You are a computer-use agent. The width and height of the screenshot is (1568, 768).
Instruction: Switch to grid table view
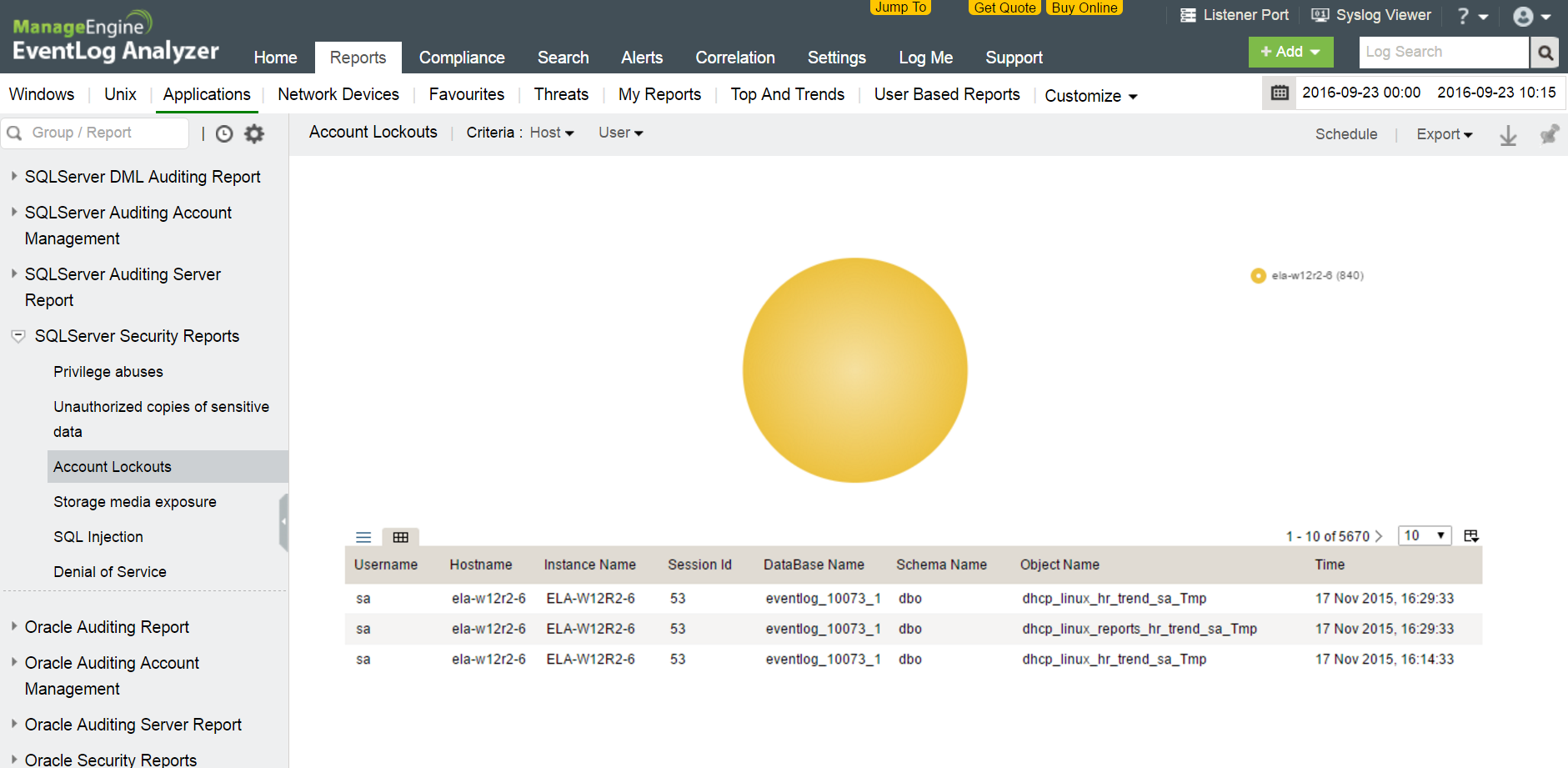pyautogui.click(x=400, y=537)
